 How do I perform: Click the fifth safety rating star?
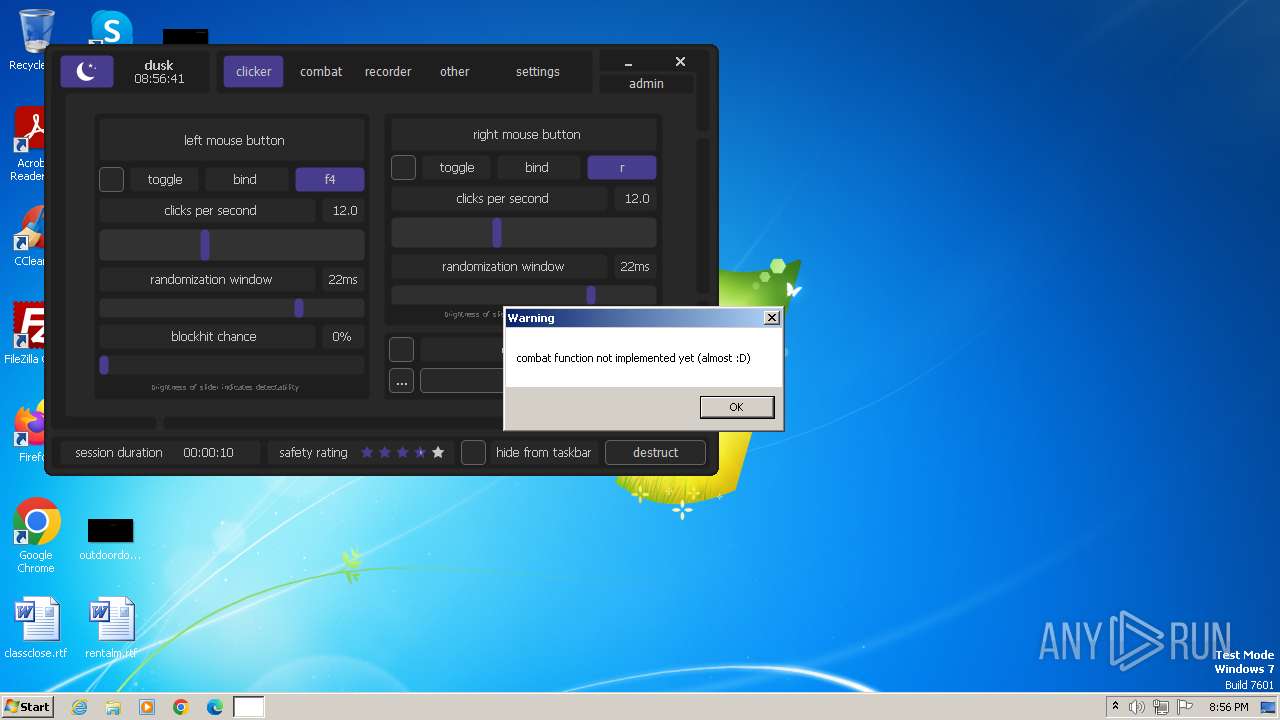438,452
